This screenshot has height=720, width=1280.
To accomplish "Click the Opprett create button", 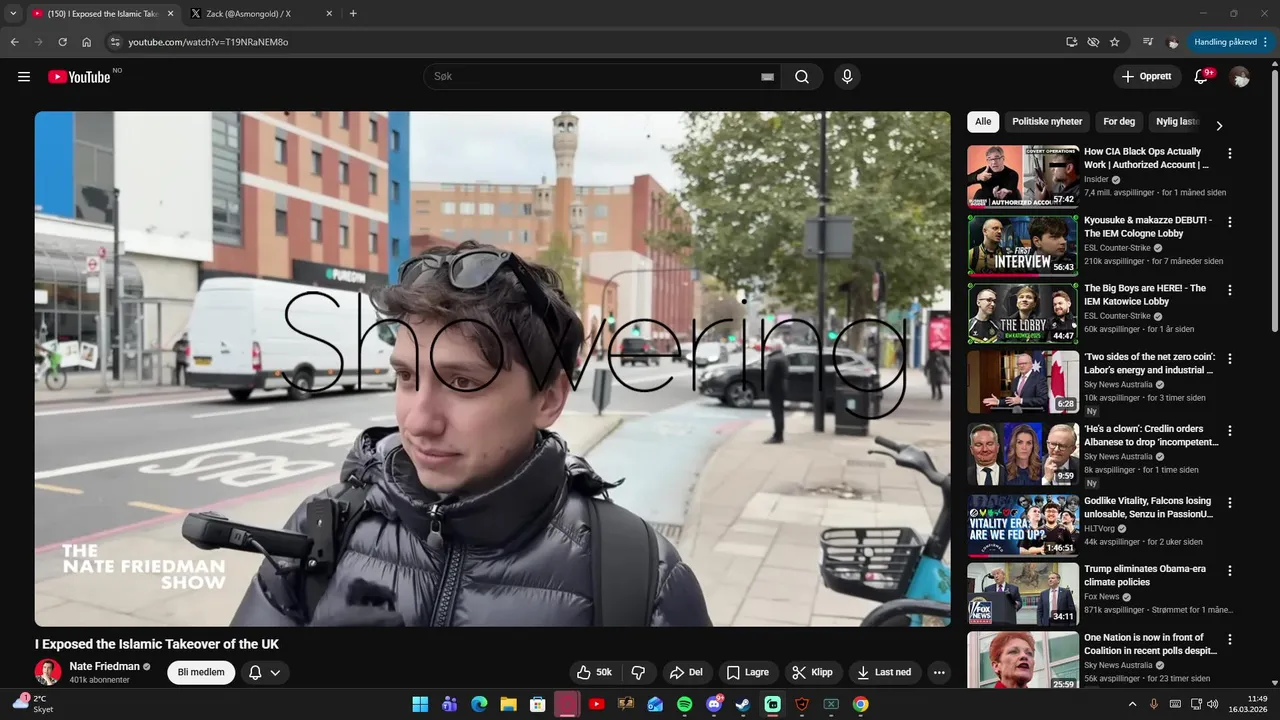I will point(1147,77).
